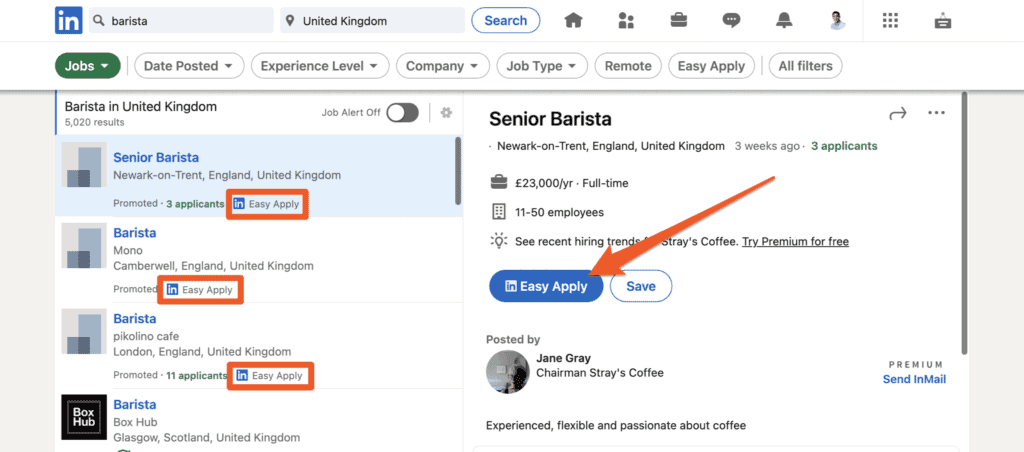Viewport: 1024px width, 452px height.
Task: Open the LinkedIn home icon
Action: click(x=573, y=20)
